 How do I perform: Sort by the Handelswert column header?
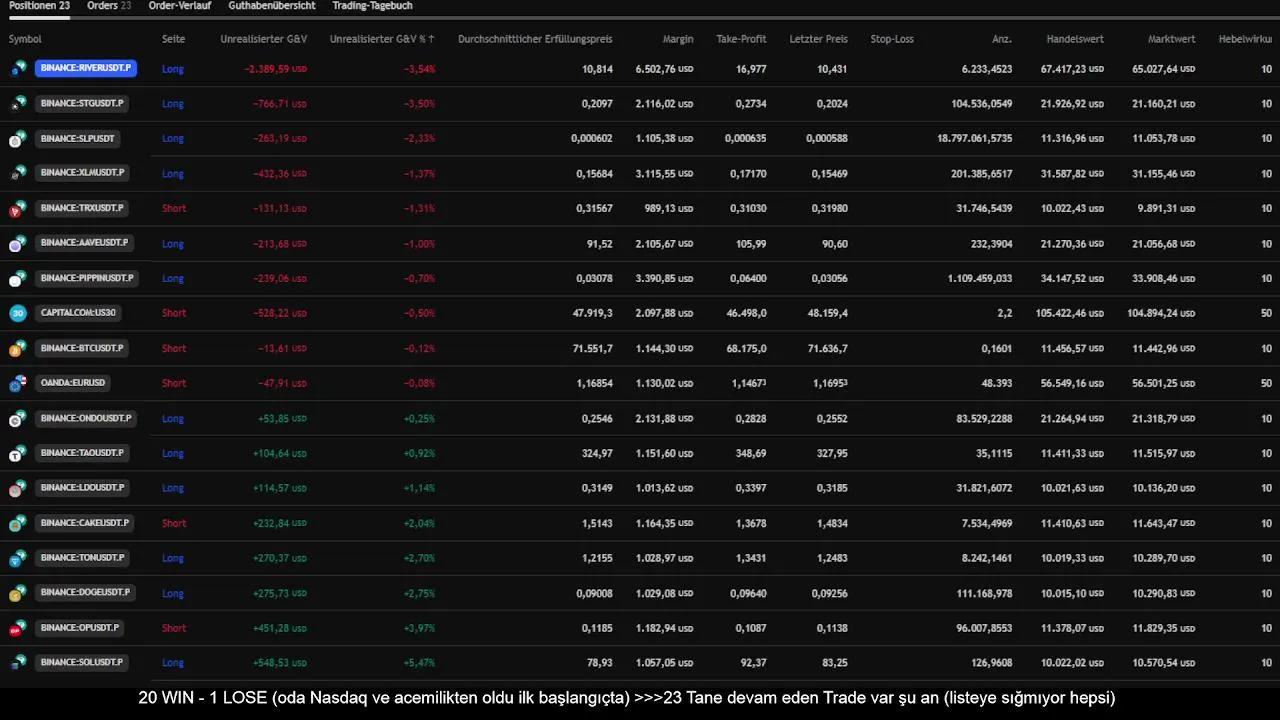pos(1075,39)
